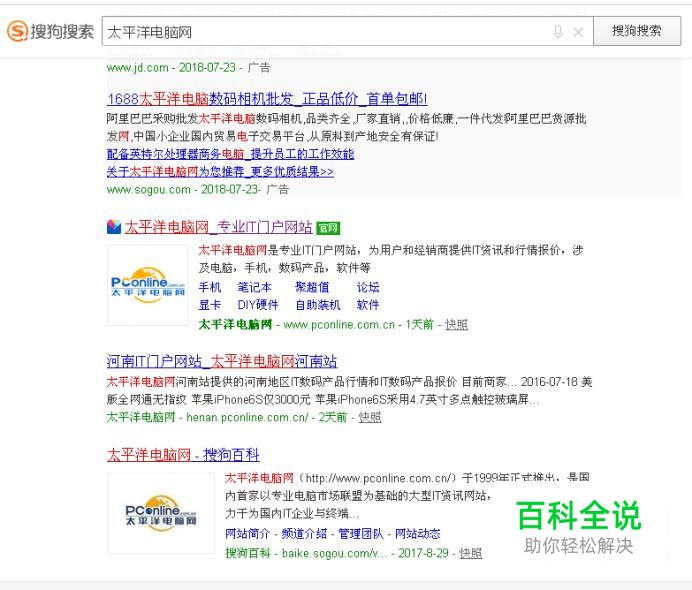
Task: Open 太平洋电脑网 - 搜狗百科 result title
Action: click(183, 455)
